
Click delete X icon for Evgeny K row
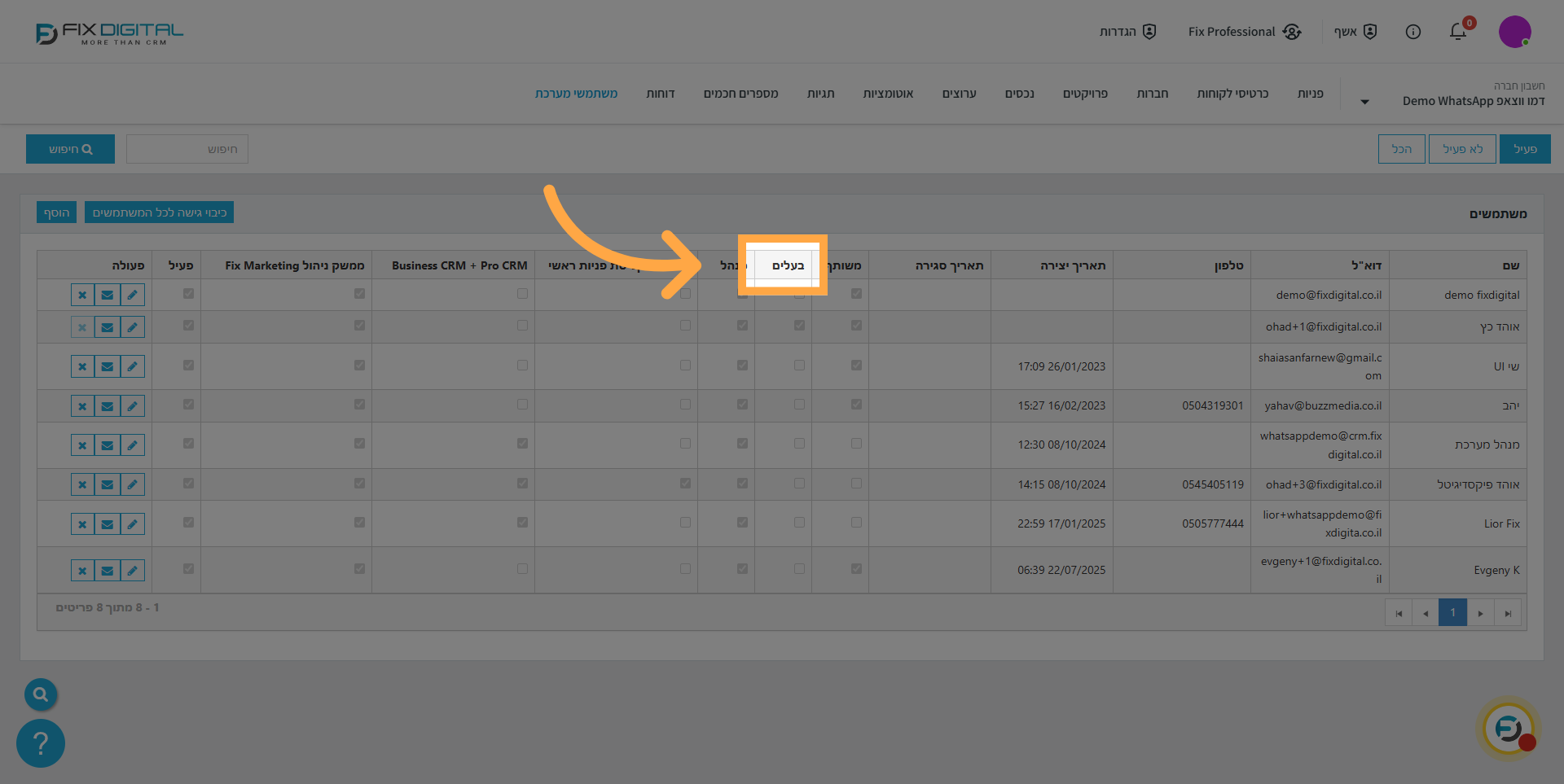point(82,571)
